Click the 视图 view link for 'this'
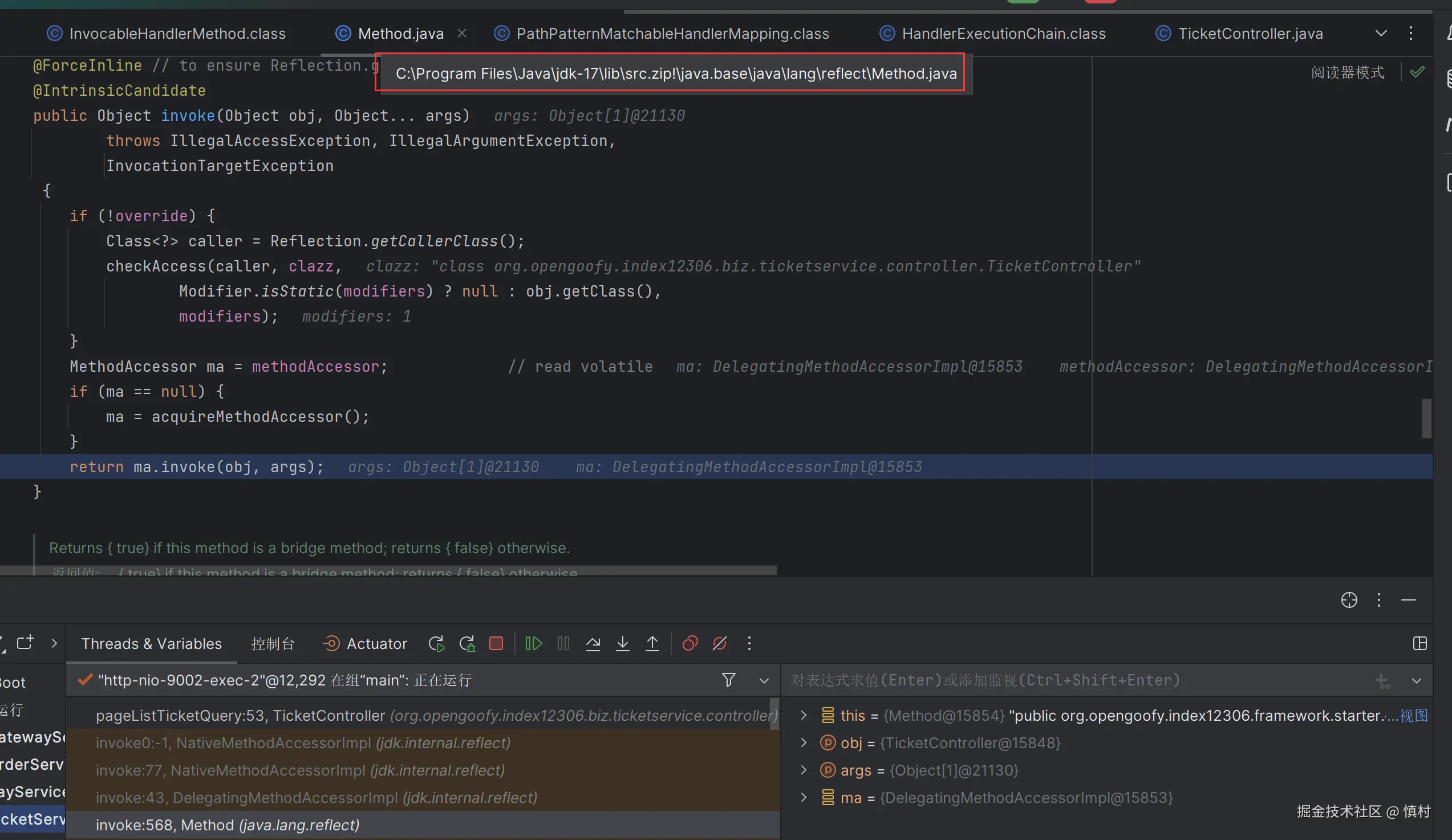 tap(1413, 716)
